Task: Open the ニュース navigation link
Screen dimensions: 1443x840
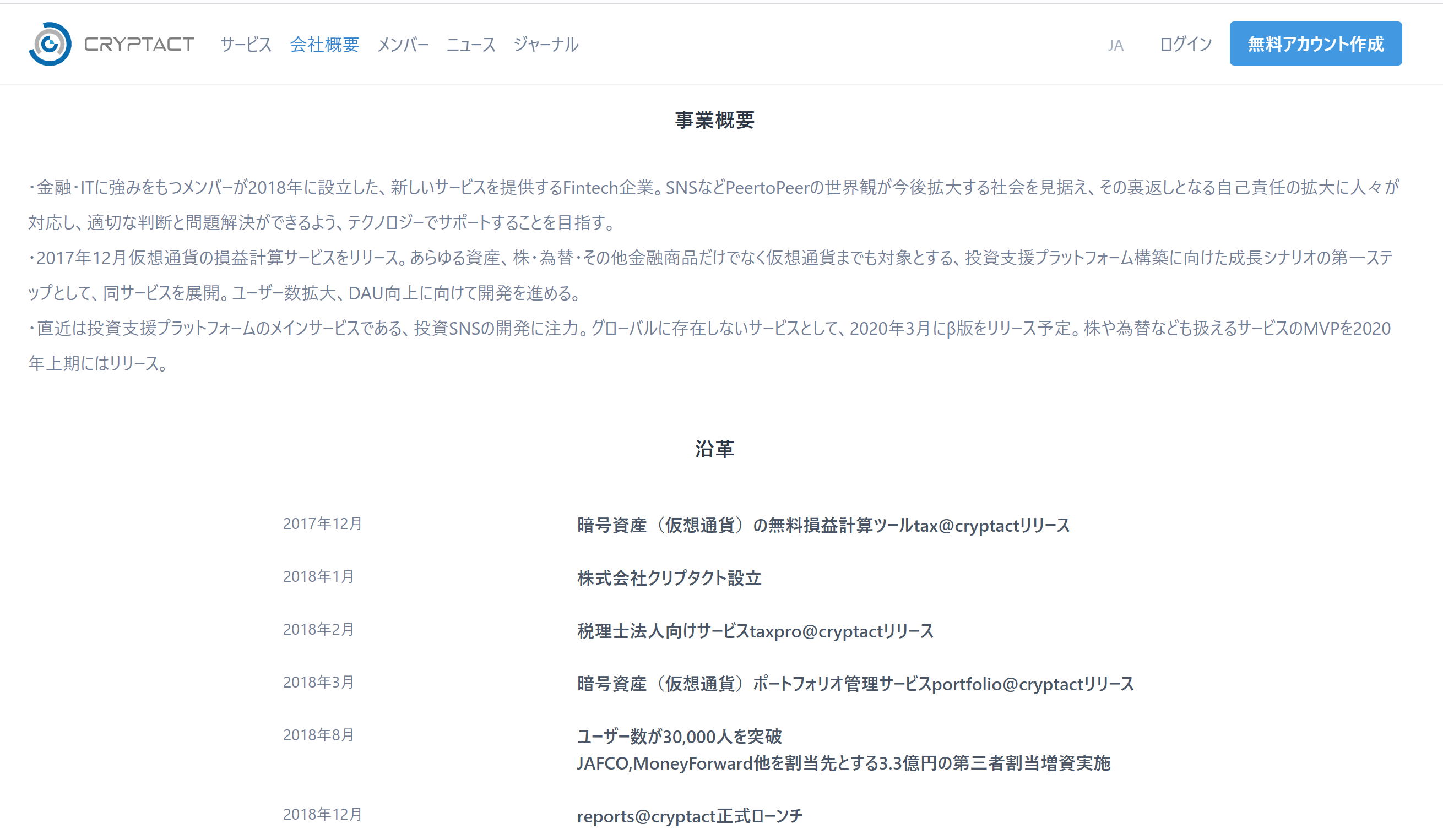Action: [471, 44]
